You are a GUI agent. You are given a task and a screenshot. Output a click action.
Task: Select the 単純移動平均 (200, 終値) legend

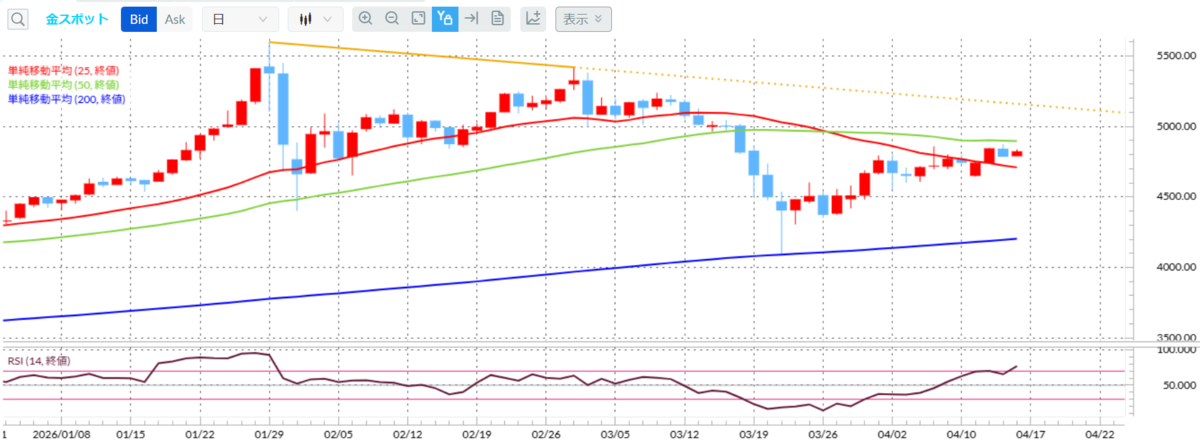pyautogui.click(x=68, y=99)
